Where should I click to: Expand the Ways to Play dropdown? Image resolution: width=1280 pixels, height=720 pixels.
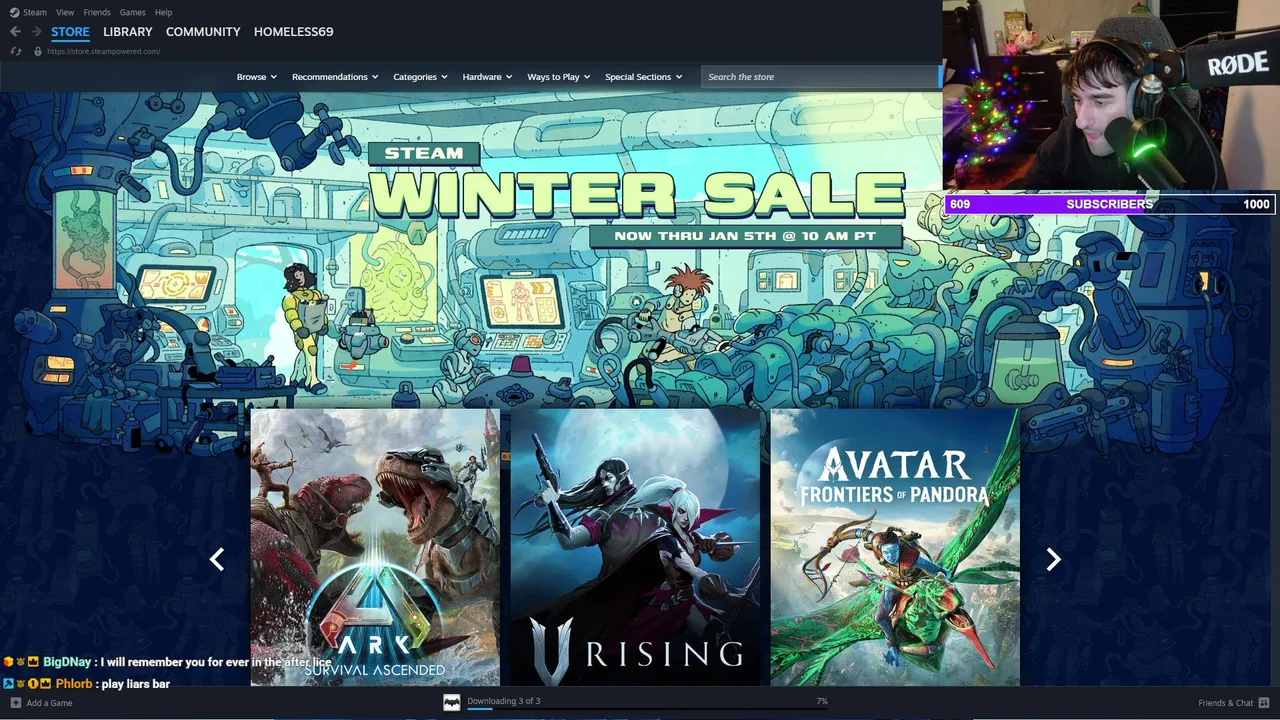(558, 77)
